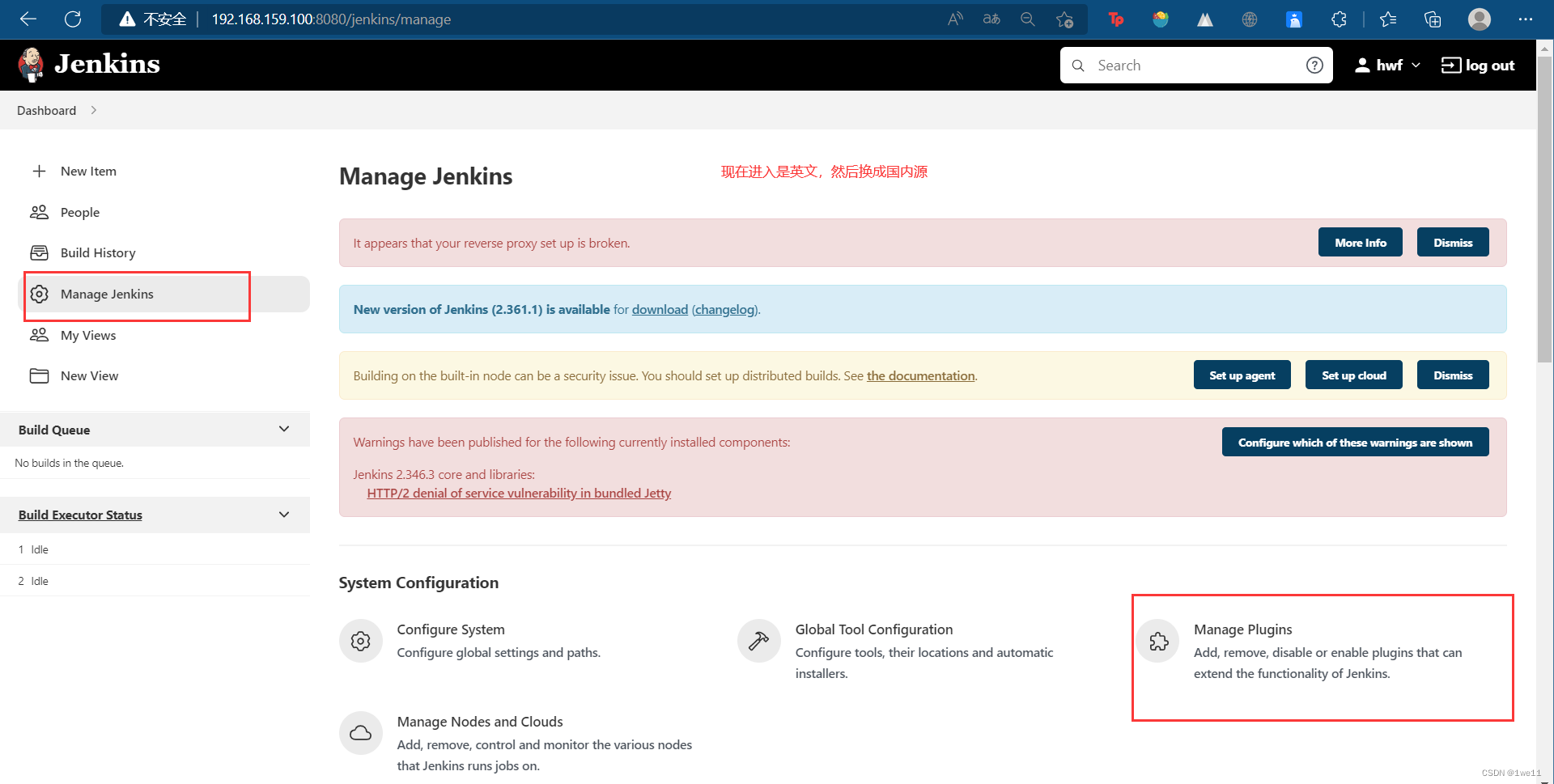Expand the Dashboard breadcrumb chevron
The width and height of the screenshot is (1554, 784).
[x=94, y=110]
